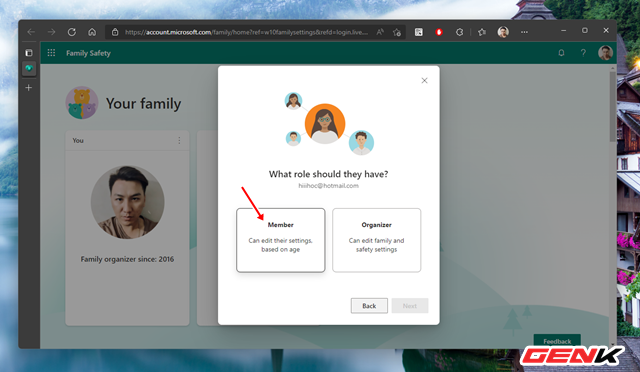Choose the Member role card
640x372 pixels.
point(281,240)
